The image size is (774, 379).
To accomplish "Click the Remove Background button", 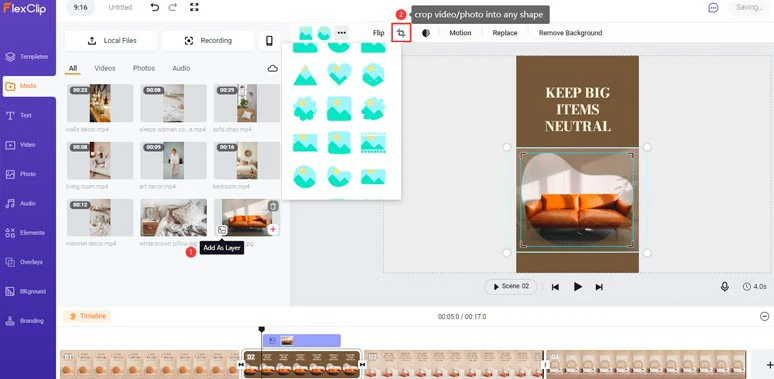I will tap(570, 33).
